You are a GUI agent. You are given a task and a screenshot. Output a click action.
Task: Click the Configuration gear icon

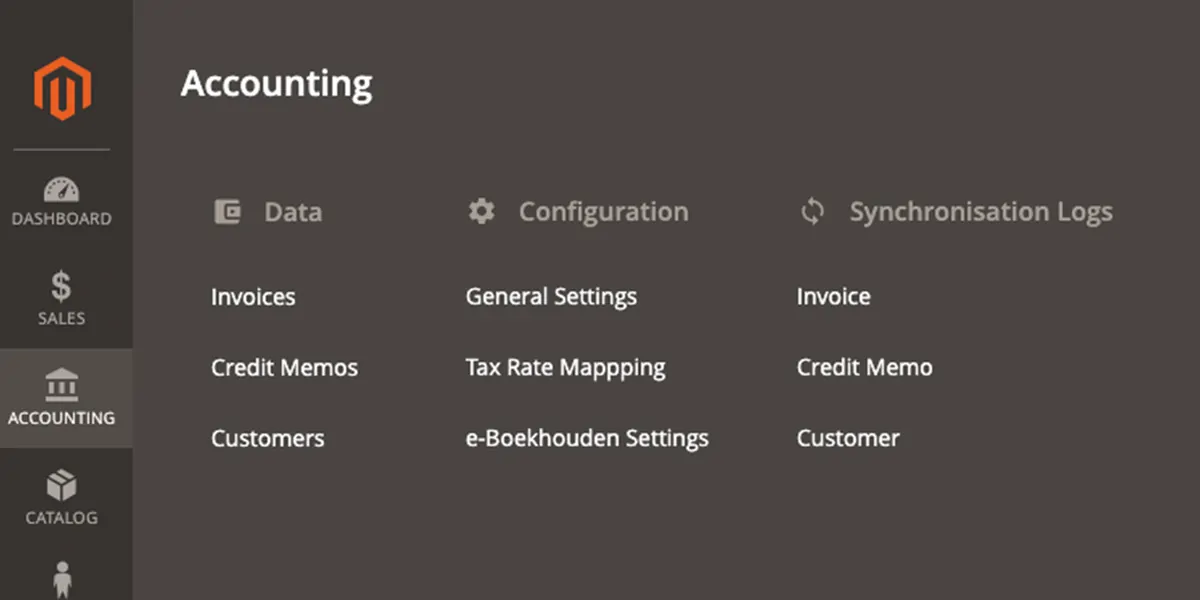(x=482, y=212)
